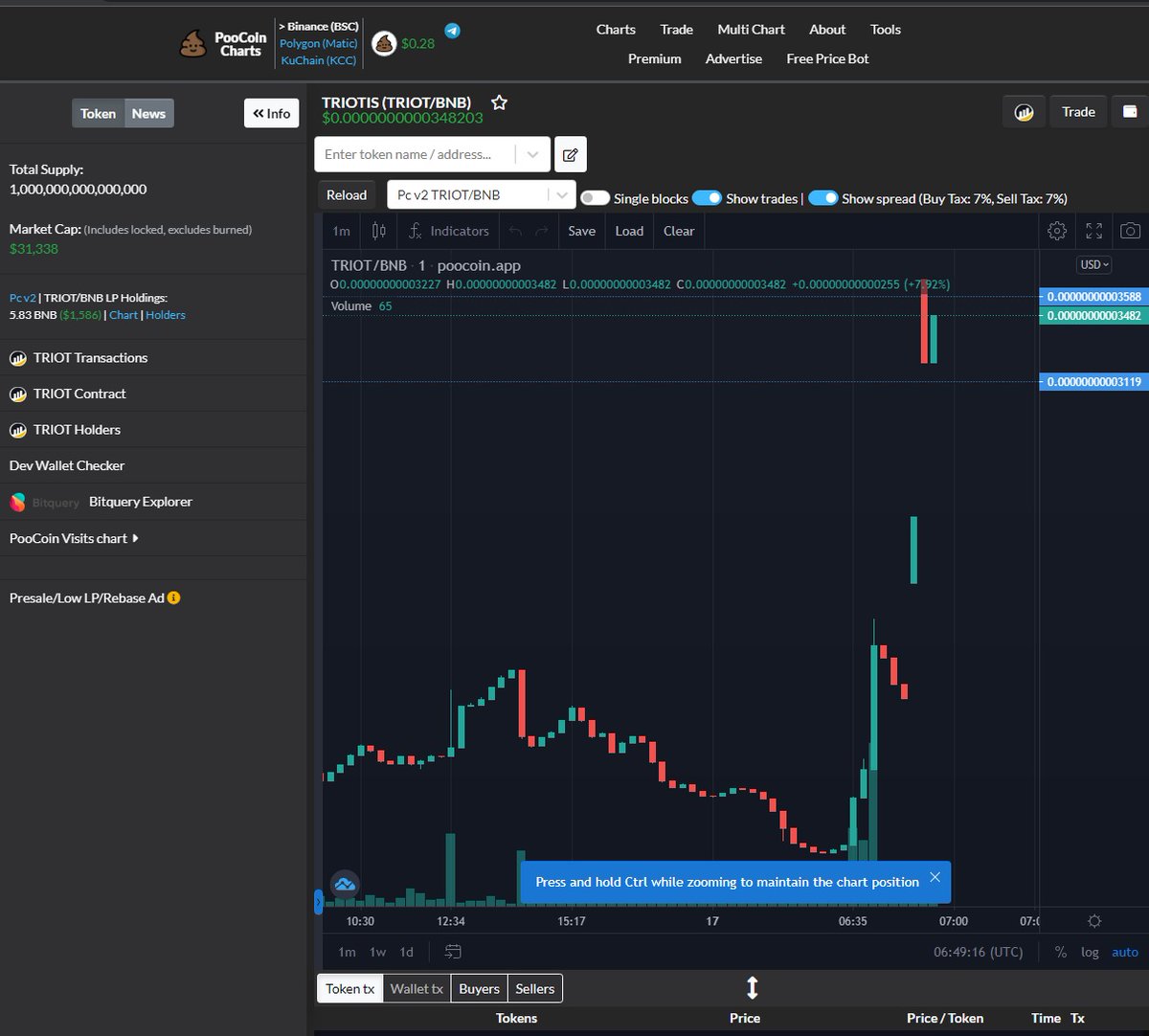
Task: Click the cloud chart logo icon
Action: (345, 884)
